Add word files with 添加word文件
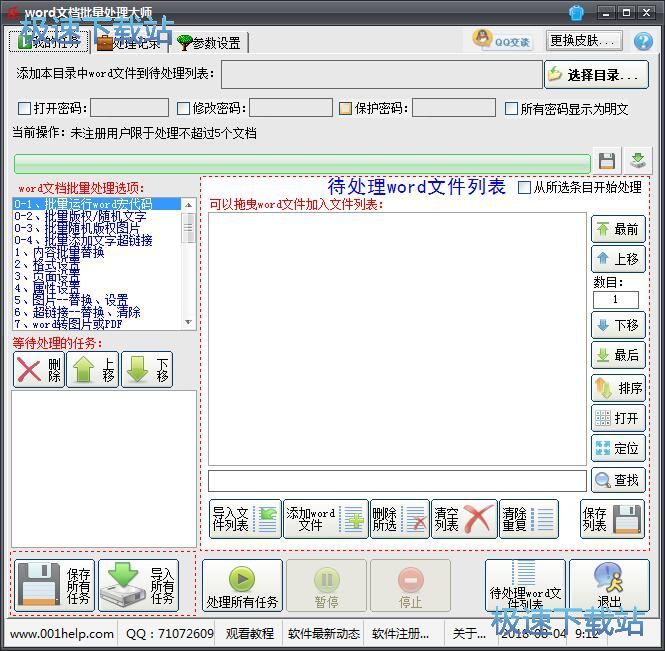Image resolution: width=665 pixels, height=651 pixels. click(325, 519)
